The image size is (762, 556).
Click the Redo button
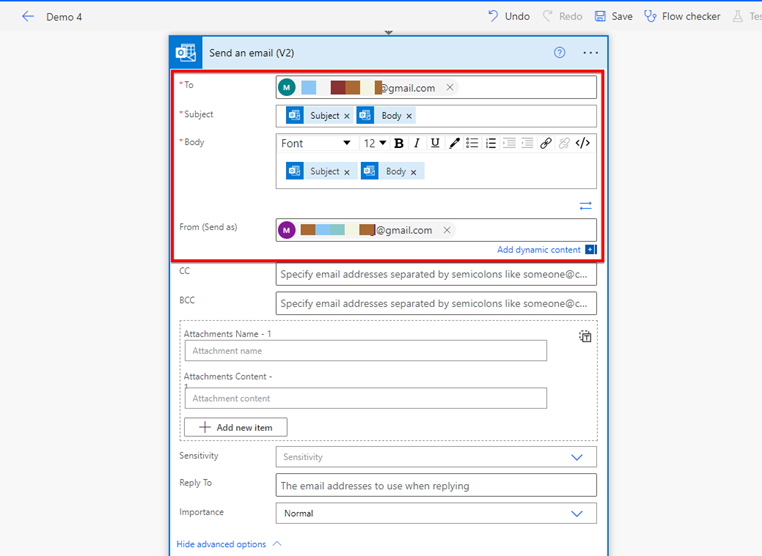pos(562,17)
